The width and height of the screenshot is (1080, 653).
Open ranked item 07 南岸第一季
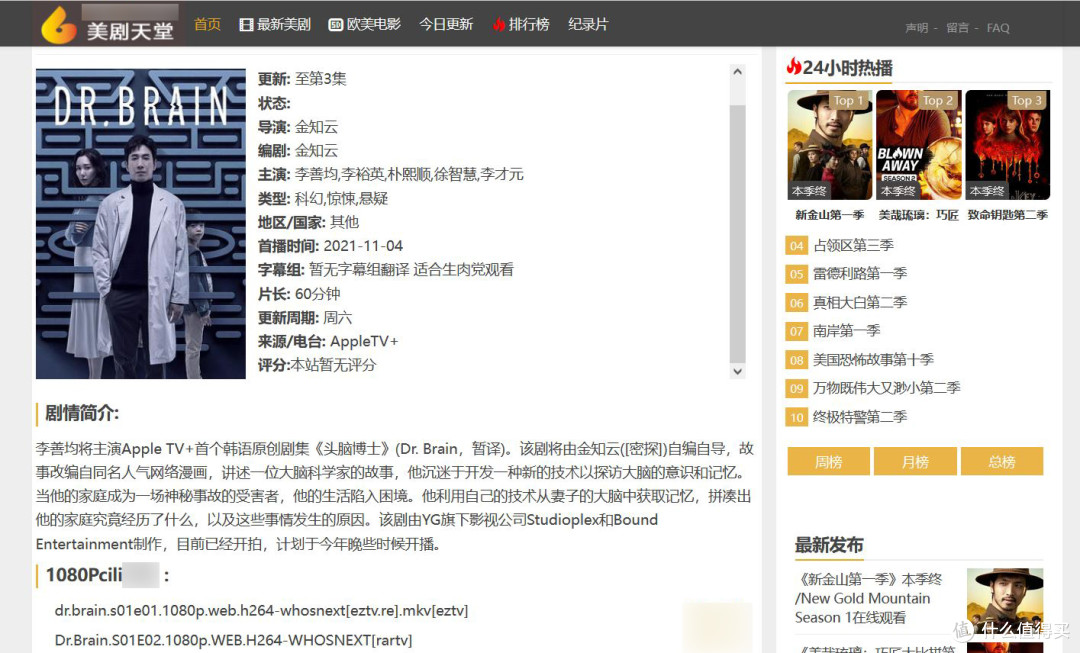847,331
